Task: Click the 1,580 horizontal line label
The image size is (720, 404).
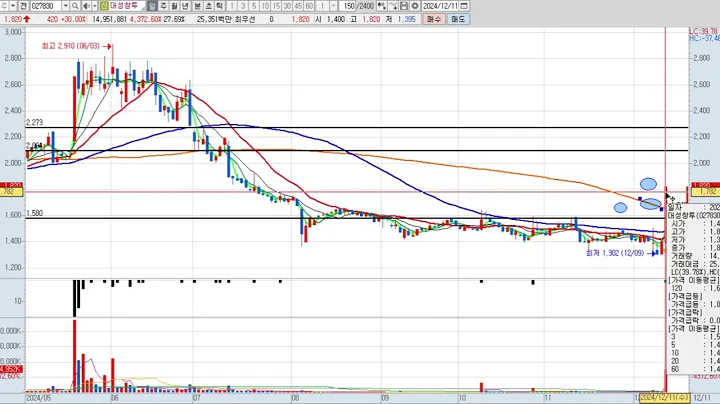Action: coord(34,213)
